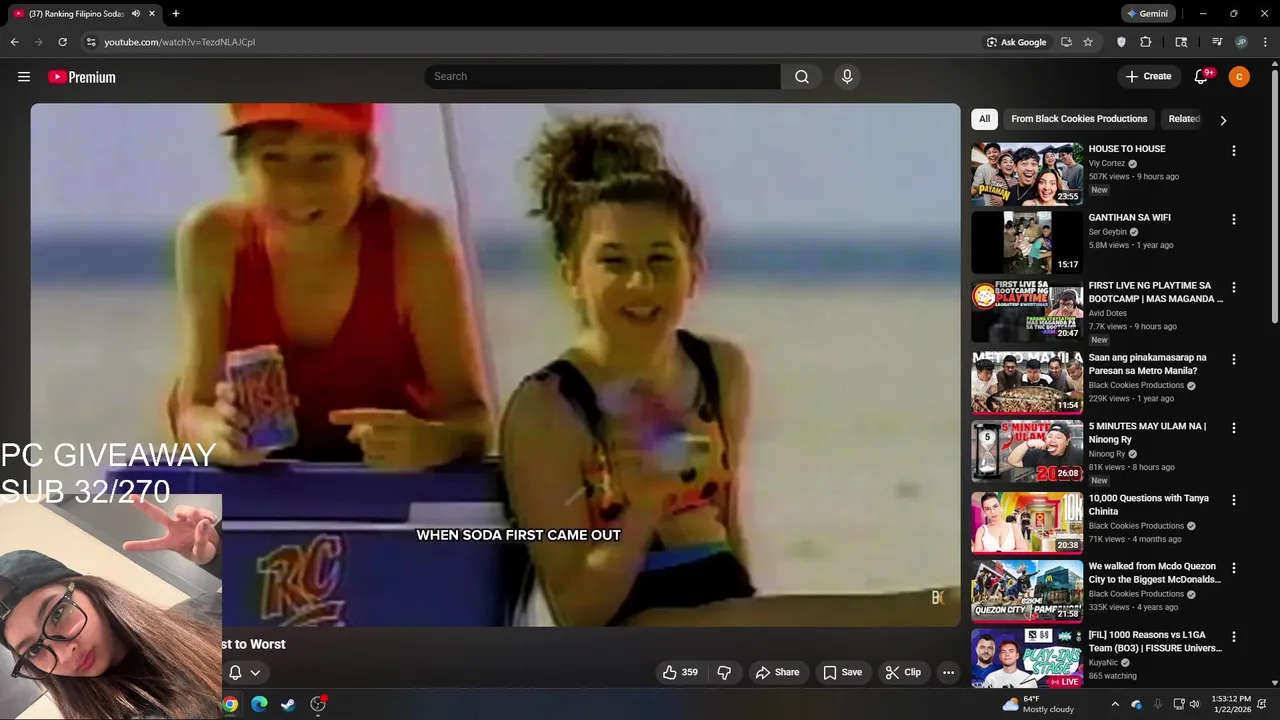Open GANTIHAN SA WIFI video thumbnail
Image resolution: width=1280 pixels, height=720 pixels.
click(x=1027, y=242)
